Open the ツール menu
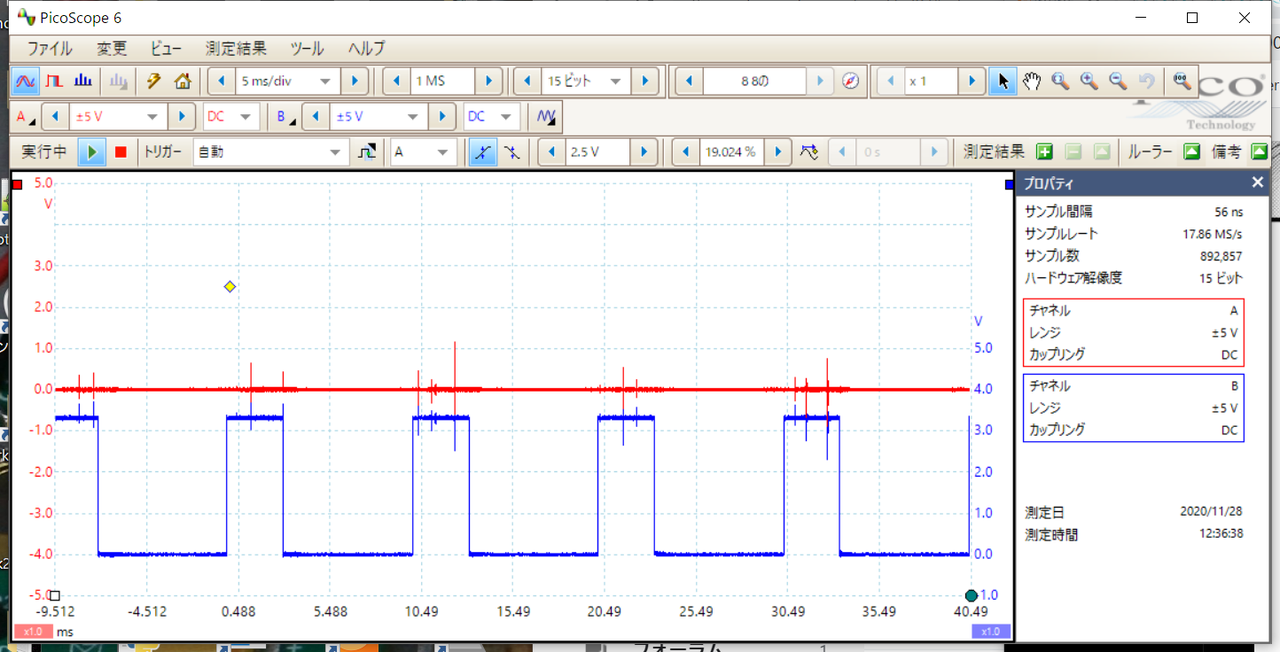The height and width of the screenshot is (652, 1280). (306, 48)
